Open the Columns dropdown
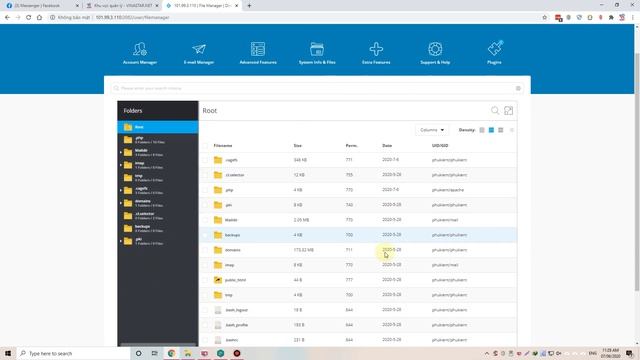 [x=432, y=130]
